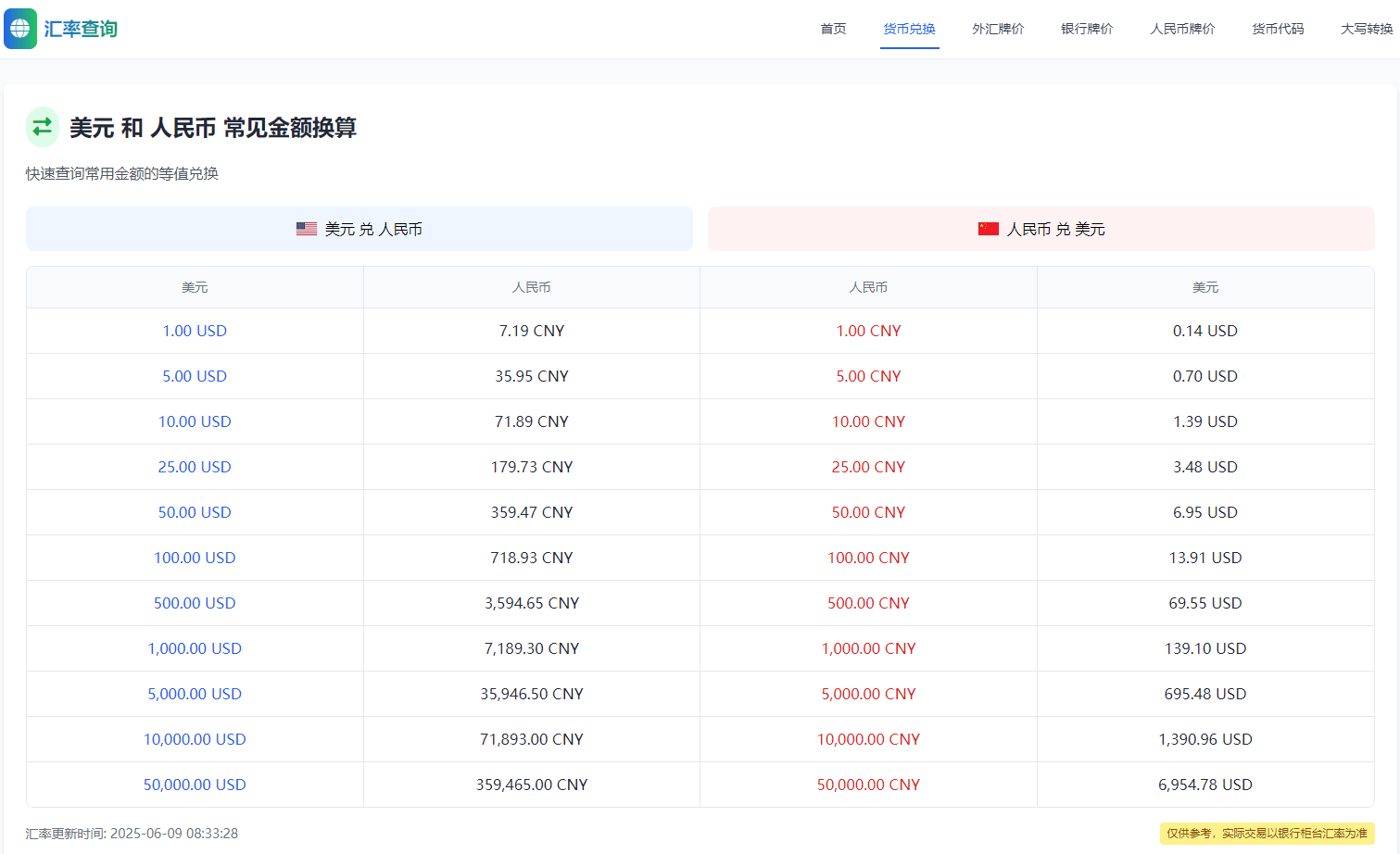
Task: Click the 5,000.00 USD link
Action: (x=195, y=694)
